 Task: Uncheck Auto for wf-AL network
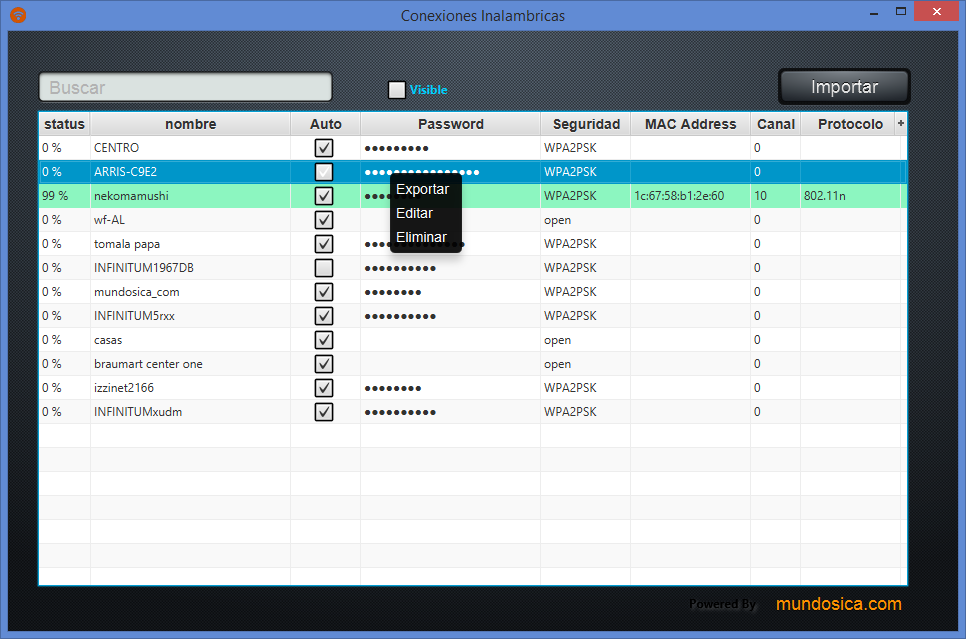tap(324, 220)
